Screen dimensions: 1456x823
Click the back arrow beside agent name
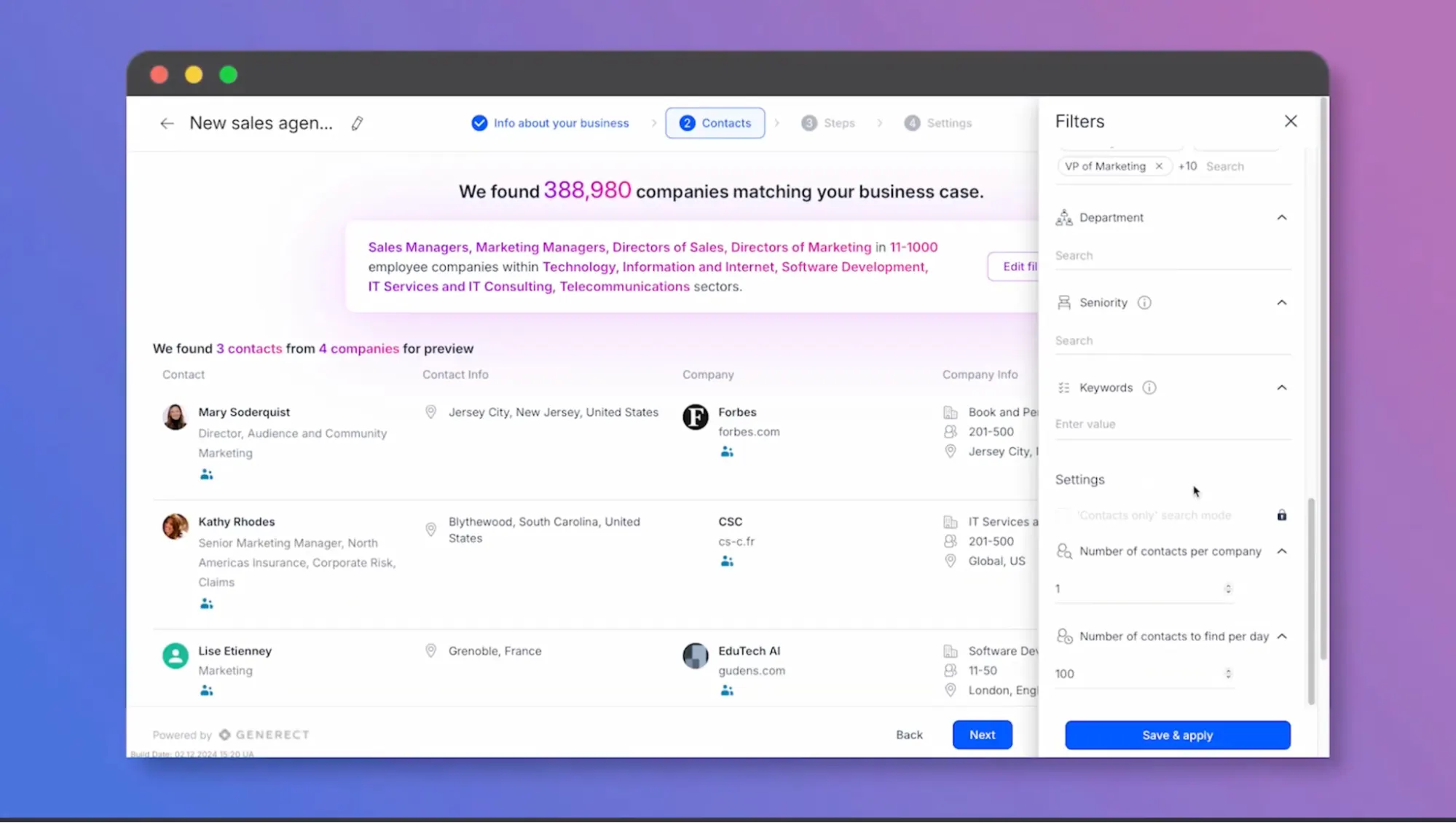(167, 123)
